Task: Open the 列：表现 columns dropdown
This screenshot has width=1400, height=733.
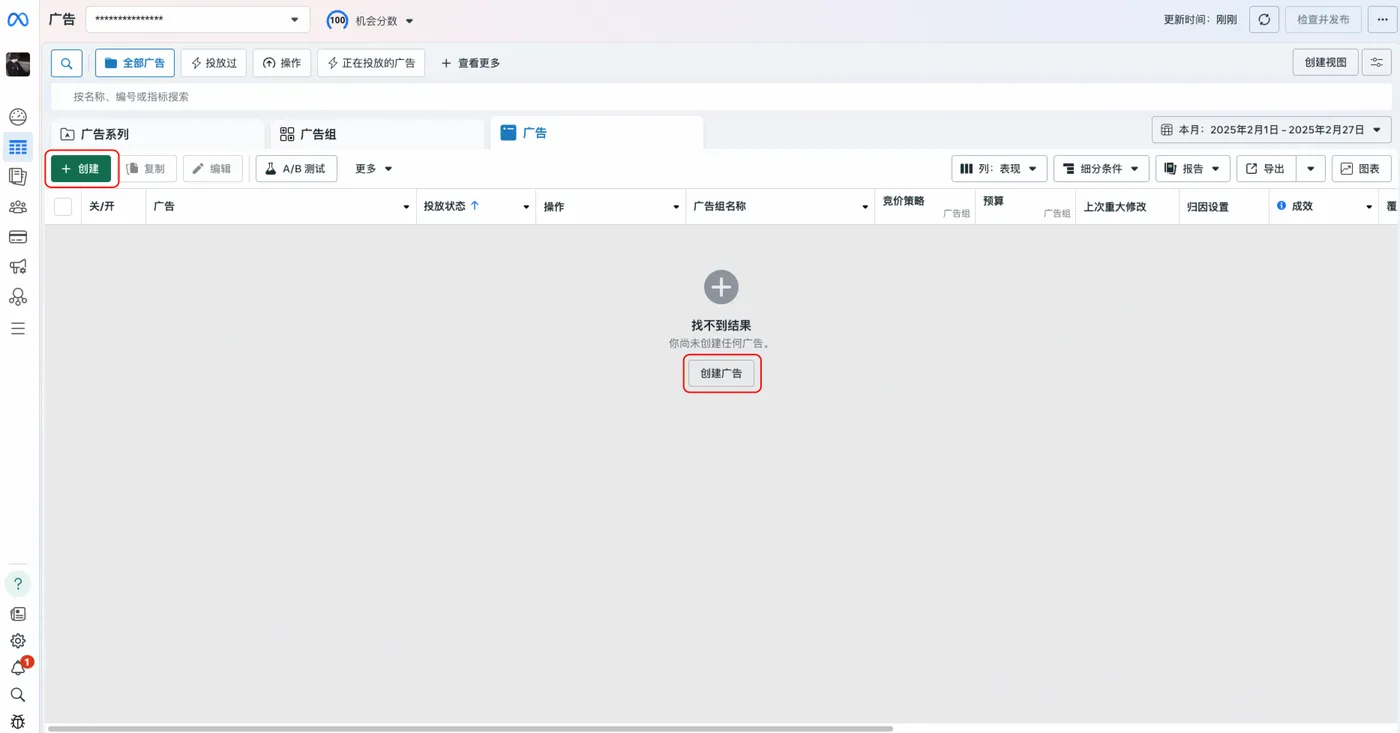Action: click(x=999, y=169)
